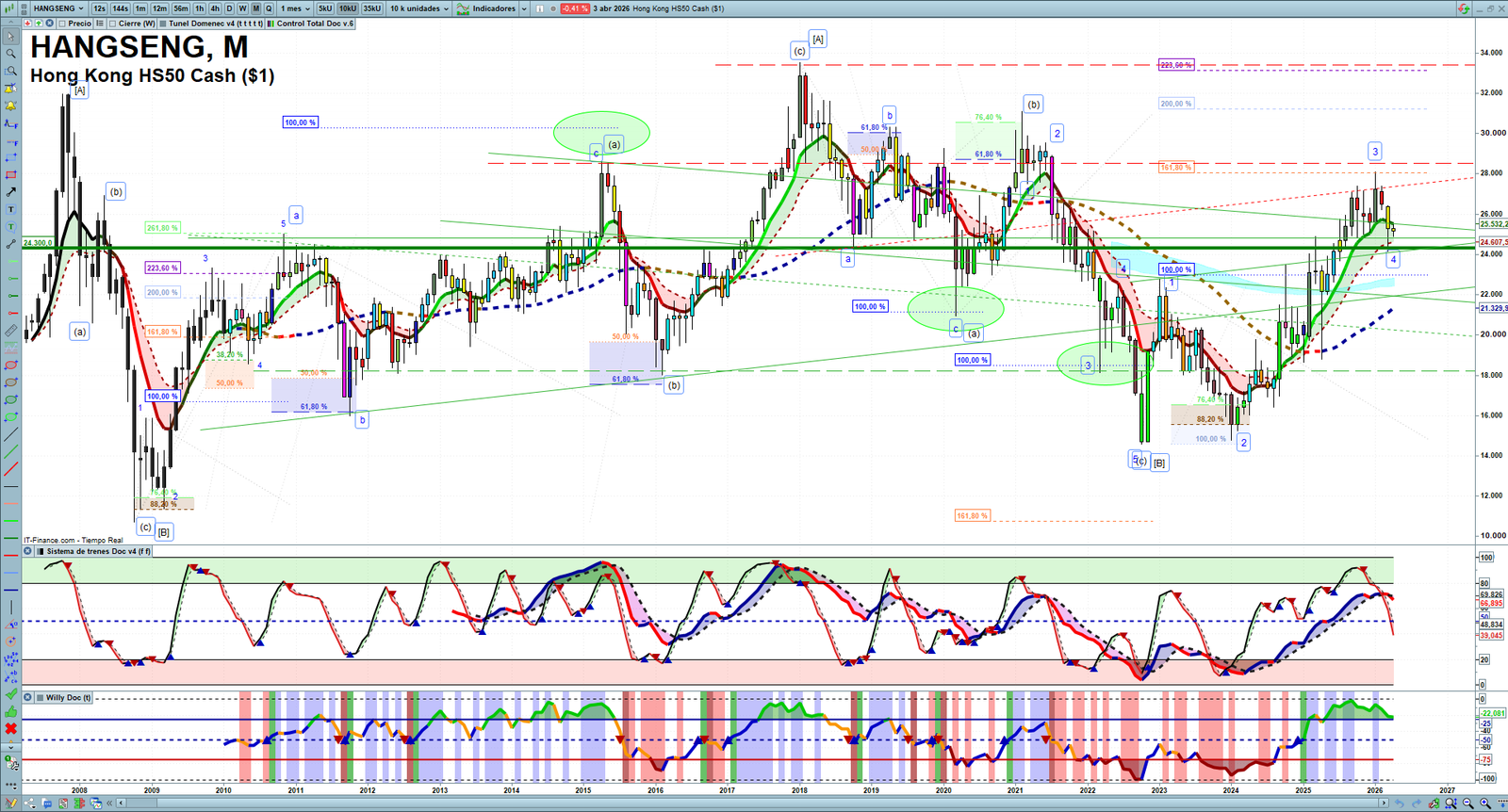Image resolution: width=1508 pixels, height=812 pixels.
Task: Open the HANGSENG symbol dropdown
Action: pyautogui.click(x=58, y=8)
